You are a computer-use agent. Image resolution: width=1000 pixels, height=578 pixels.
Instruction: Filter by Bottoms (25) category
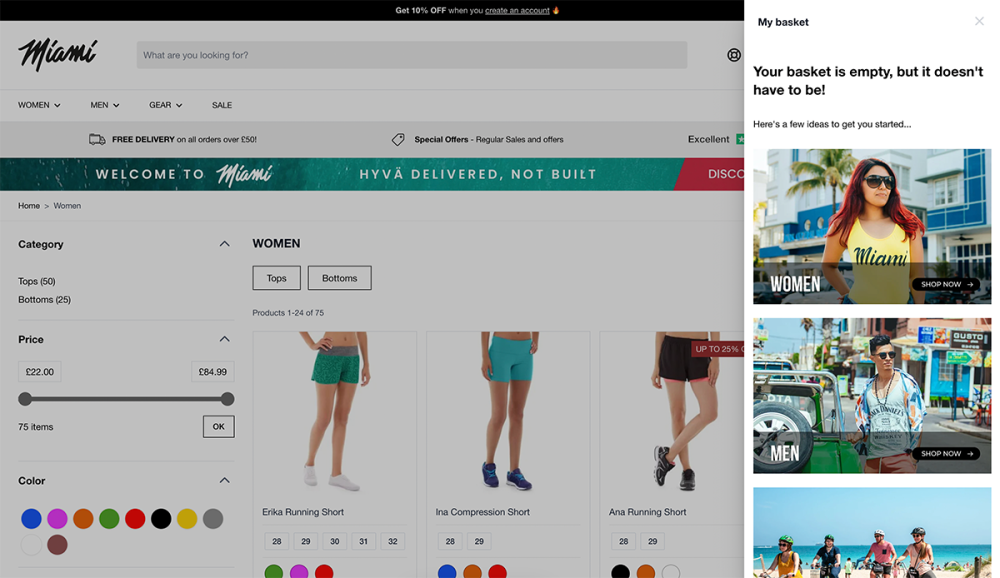(44, 300)
